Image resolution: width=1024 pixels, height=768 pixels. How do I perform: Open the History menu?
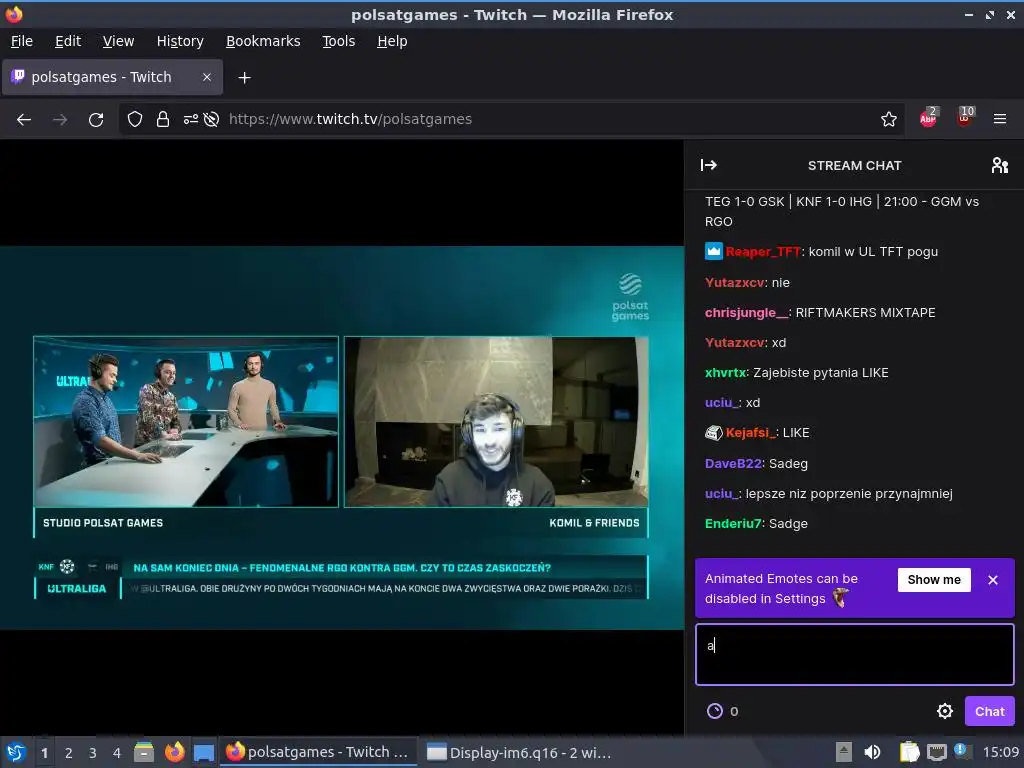pyautogui.click(x=180, y=41)
